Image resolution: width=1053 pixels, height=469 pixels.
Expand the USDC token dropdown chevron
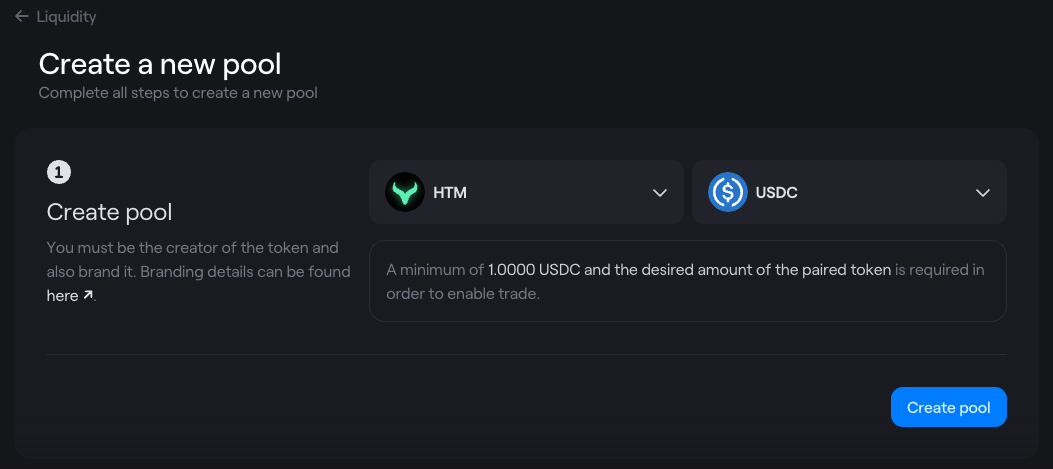pyautogui.click(x=982, y=193)
